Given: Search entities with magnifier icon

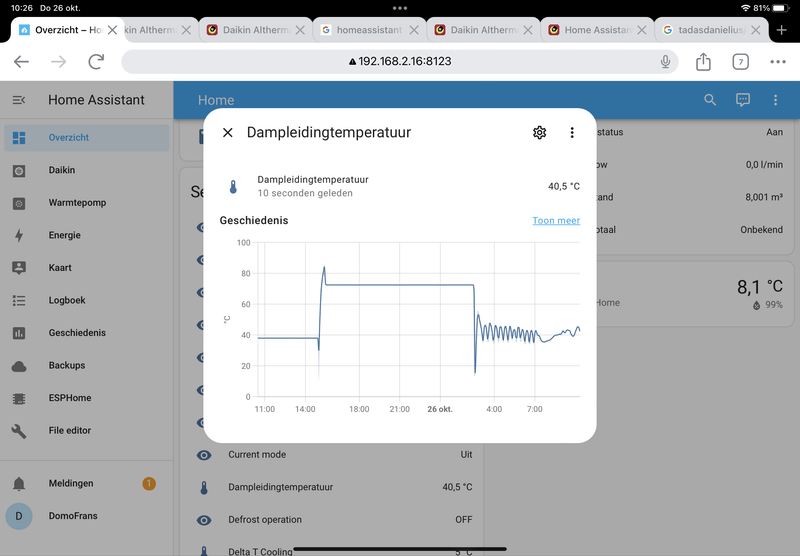Looking at the screenshot, I should coord(710,100).
